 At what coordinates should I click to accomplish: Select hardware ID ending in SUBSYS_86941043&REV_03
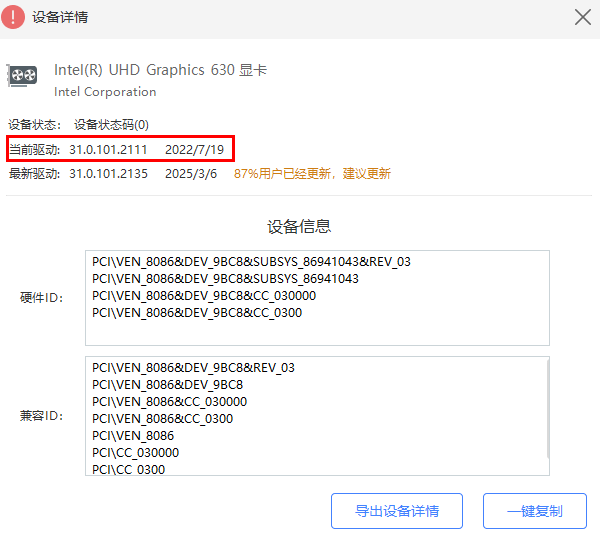click(x=251, y=262)
